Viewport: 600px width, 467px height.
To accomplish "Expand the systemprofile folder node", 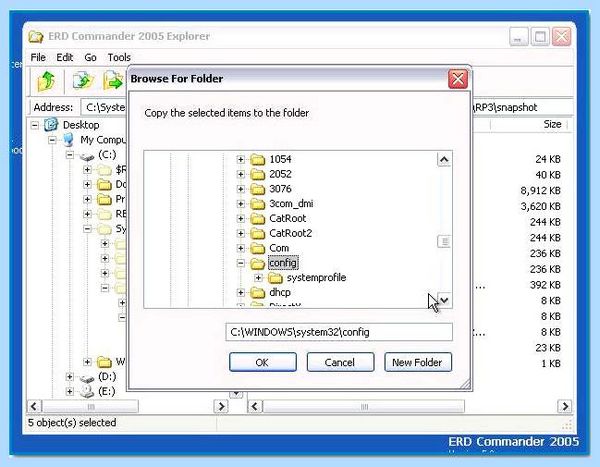I will coord(258,278).
